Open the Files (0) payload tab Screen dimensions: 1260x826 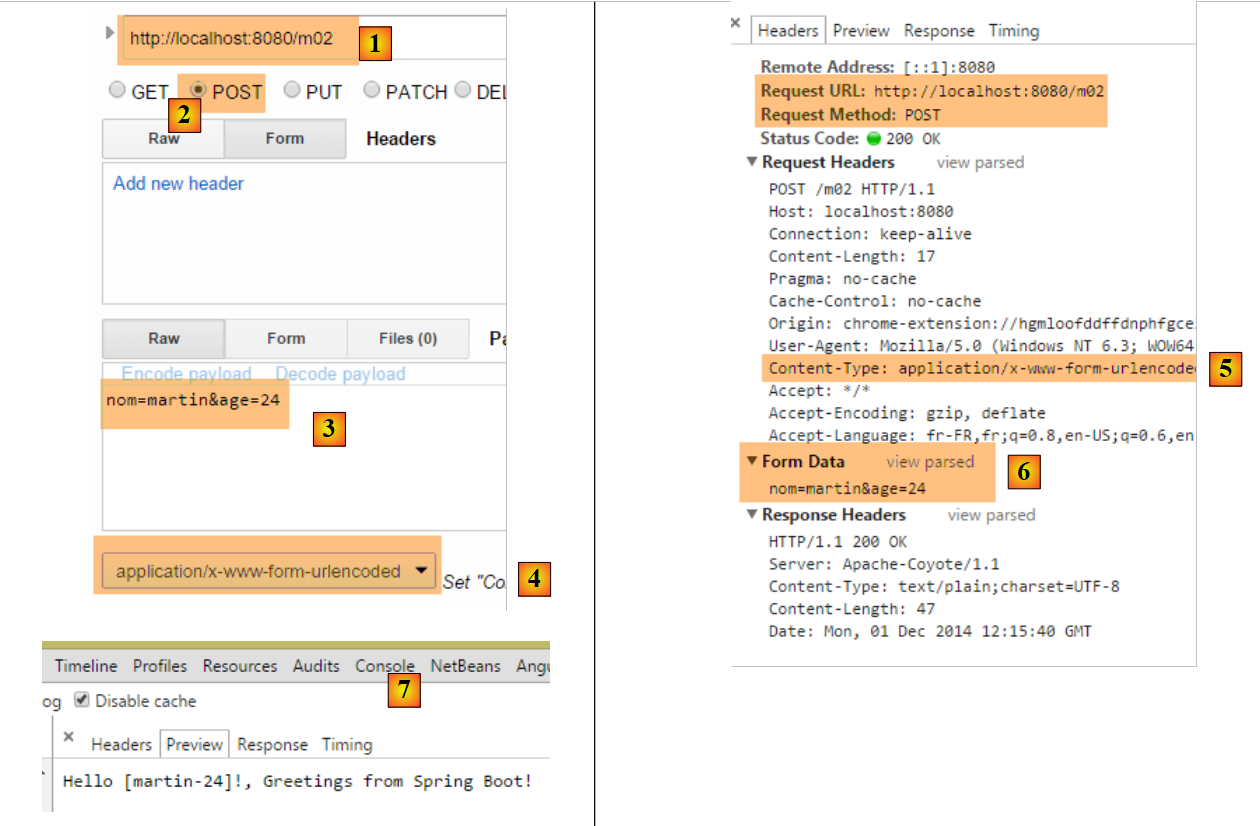click(x=407, y=339)
